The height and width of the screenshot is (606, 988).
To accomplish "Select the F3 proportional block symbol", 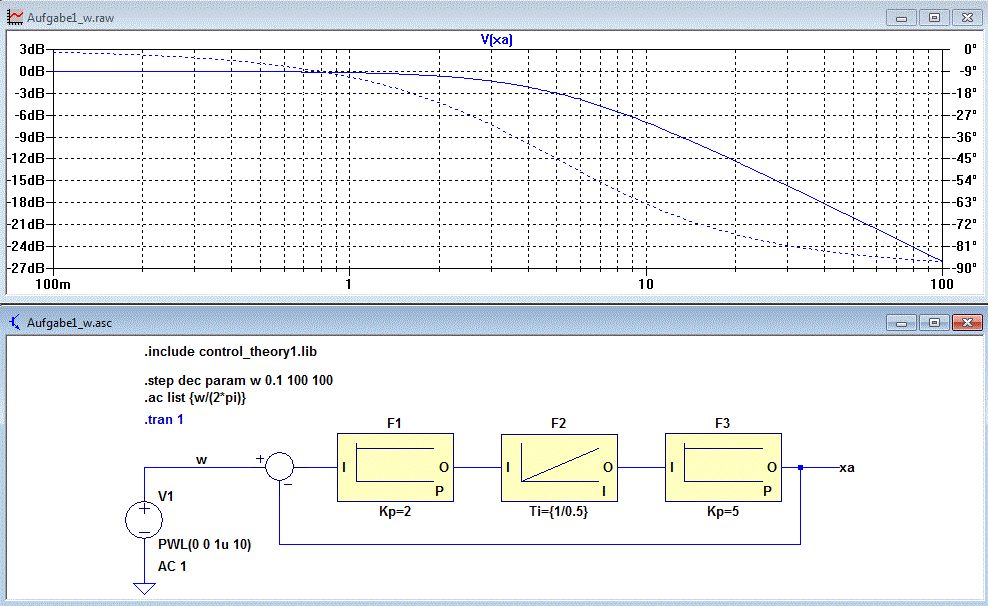I will 723,467.
